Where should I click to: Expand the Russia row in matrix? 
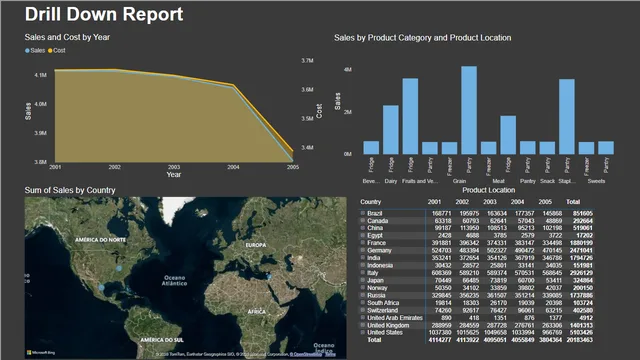[362, 295]
